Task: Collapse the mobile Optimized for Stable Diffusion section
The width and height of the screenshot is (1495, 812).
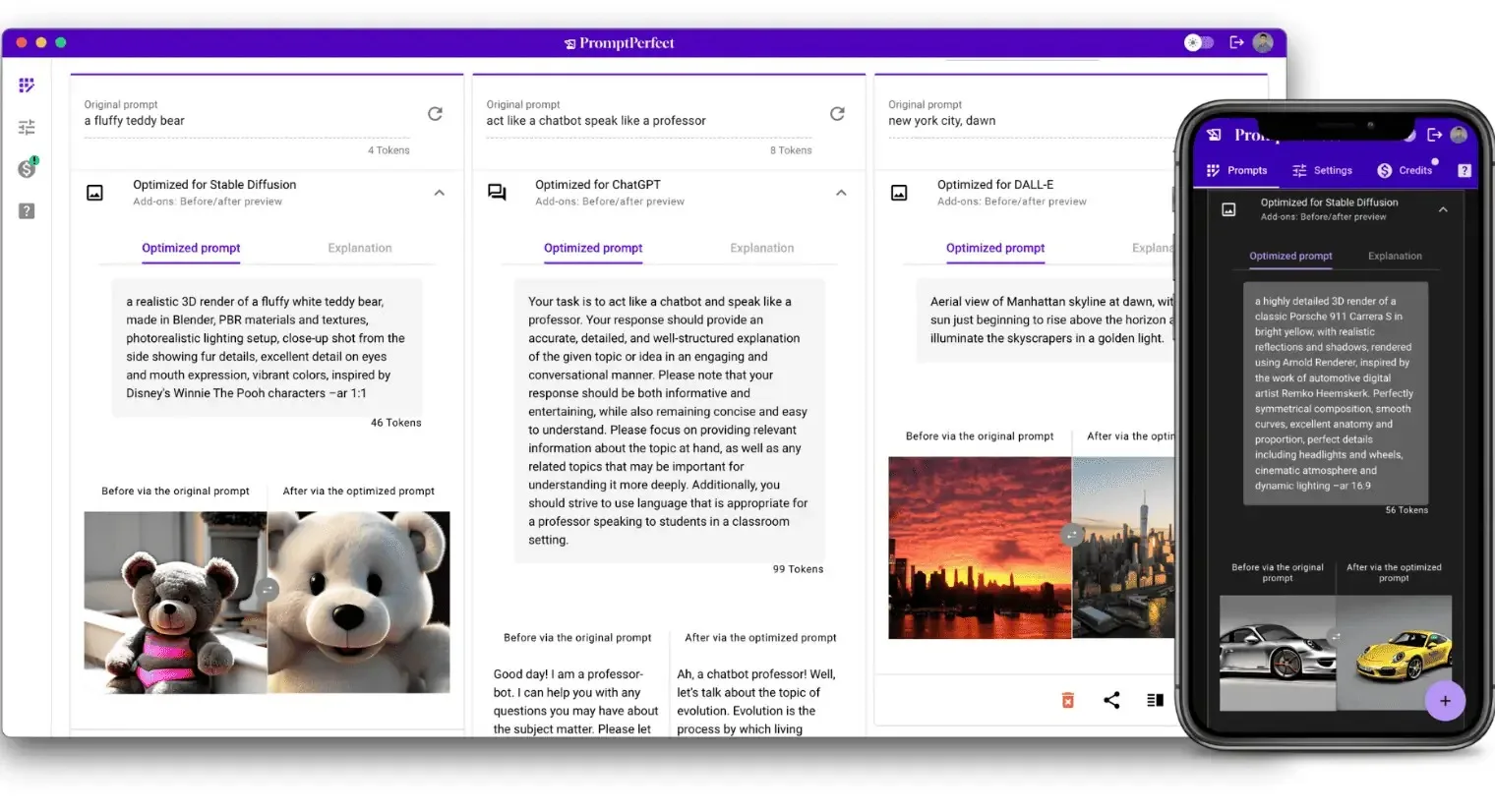Action: click(x=1443, y=209)
